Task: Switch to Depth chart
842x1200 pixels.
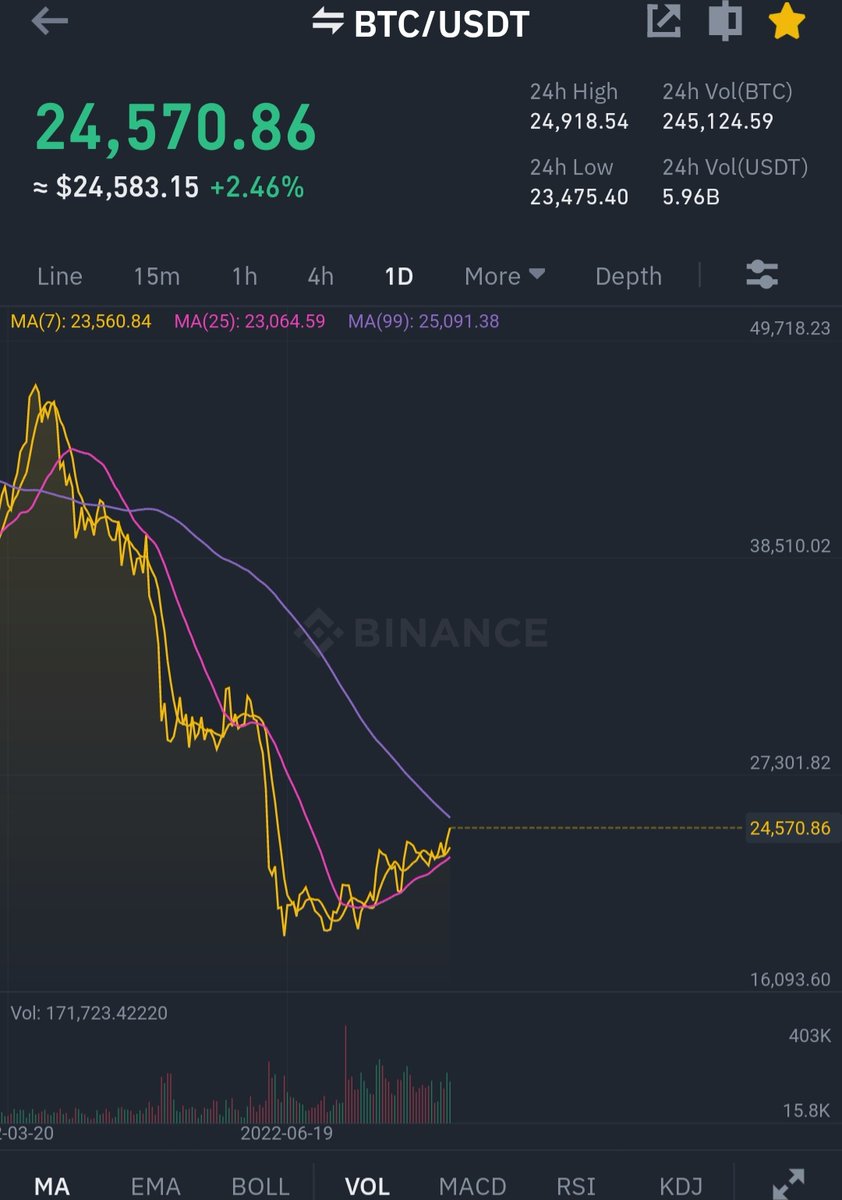Action: (628, 276)
